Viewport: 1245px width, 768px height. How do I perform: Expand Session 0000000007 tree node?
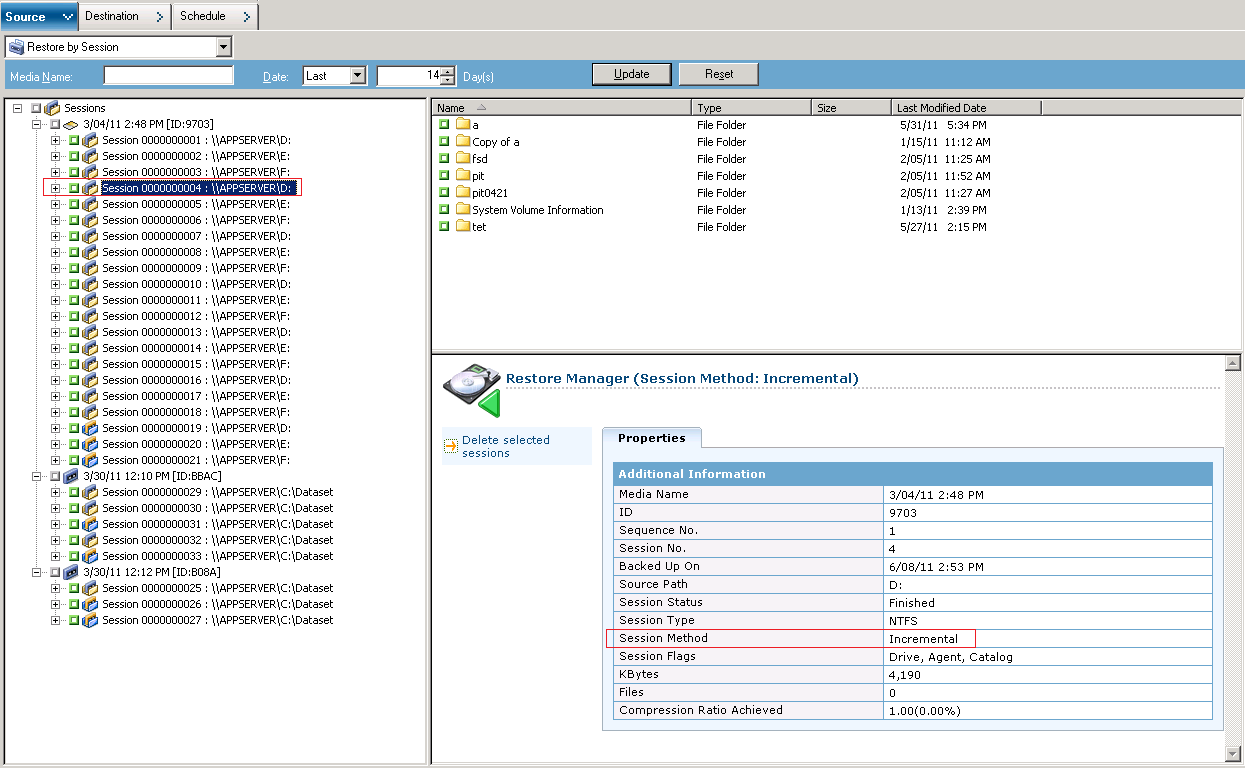pyautogui.click(x=56, y=236)
